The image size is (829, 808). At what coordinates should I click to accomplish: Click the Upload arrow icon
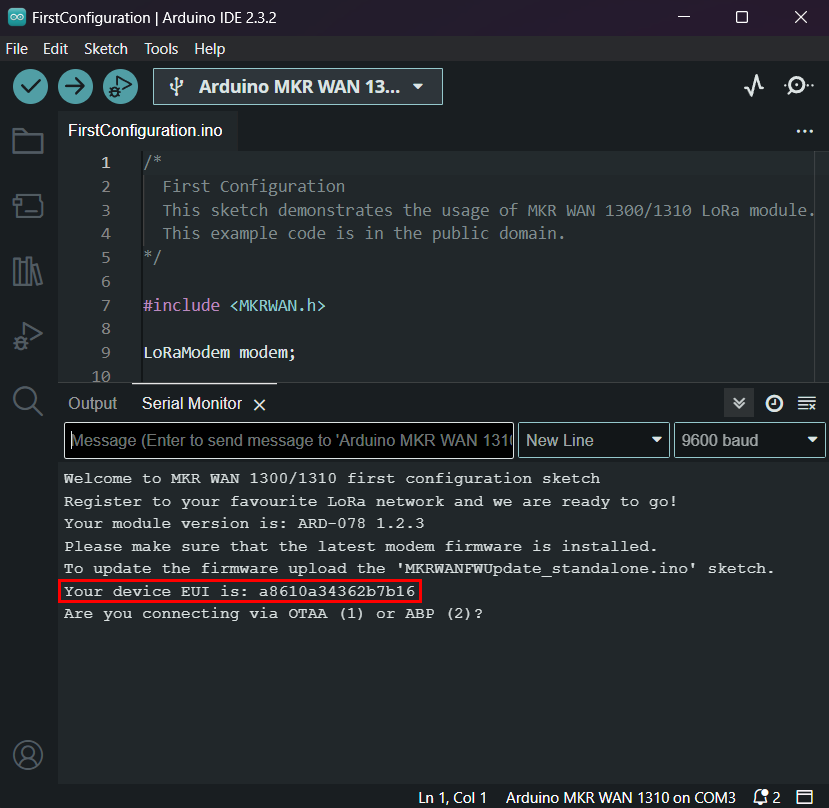click(x=75, y=86)
